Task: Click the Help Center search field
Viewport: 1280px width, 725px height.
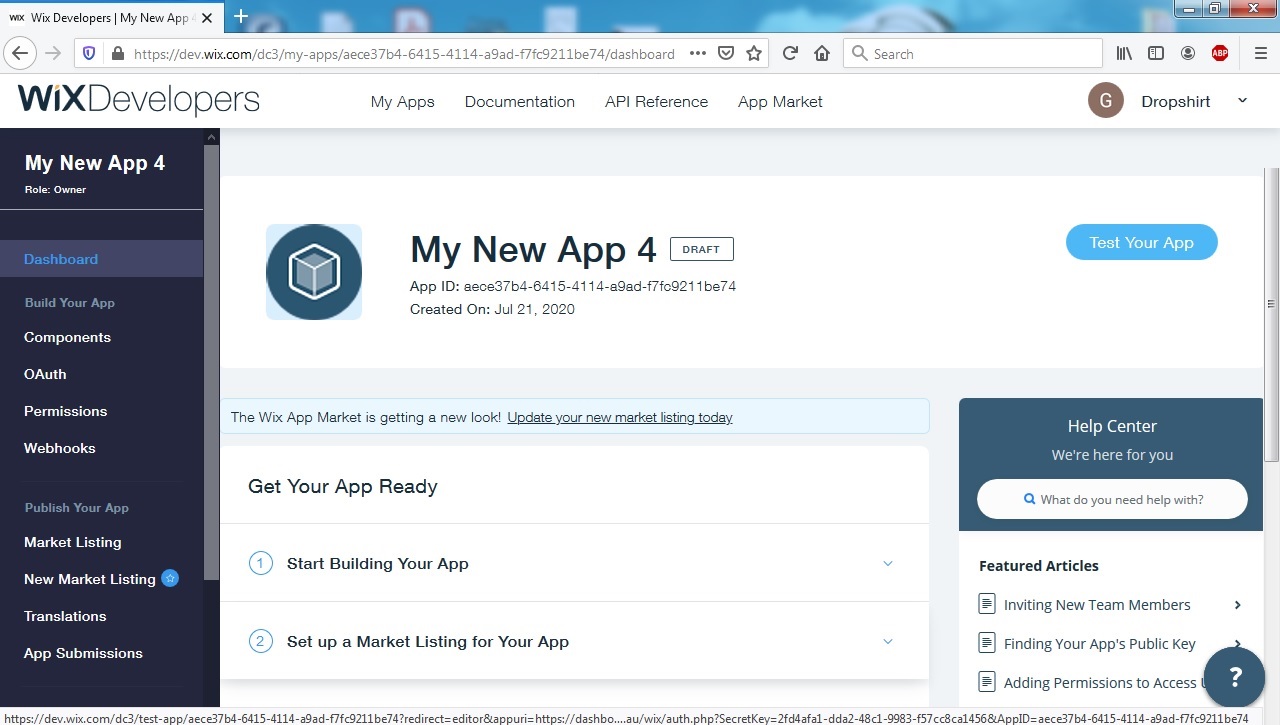Action: click(x=1112, y=499)
